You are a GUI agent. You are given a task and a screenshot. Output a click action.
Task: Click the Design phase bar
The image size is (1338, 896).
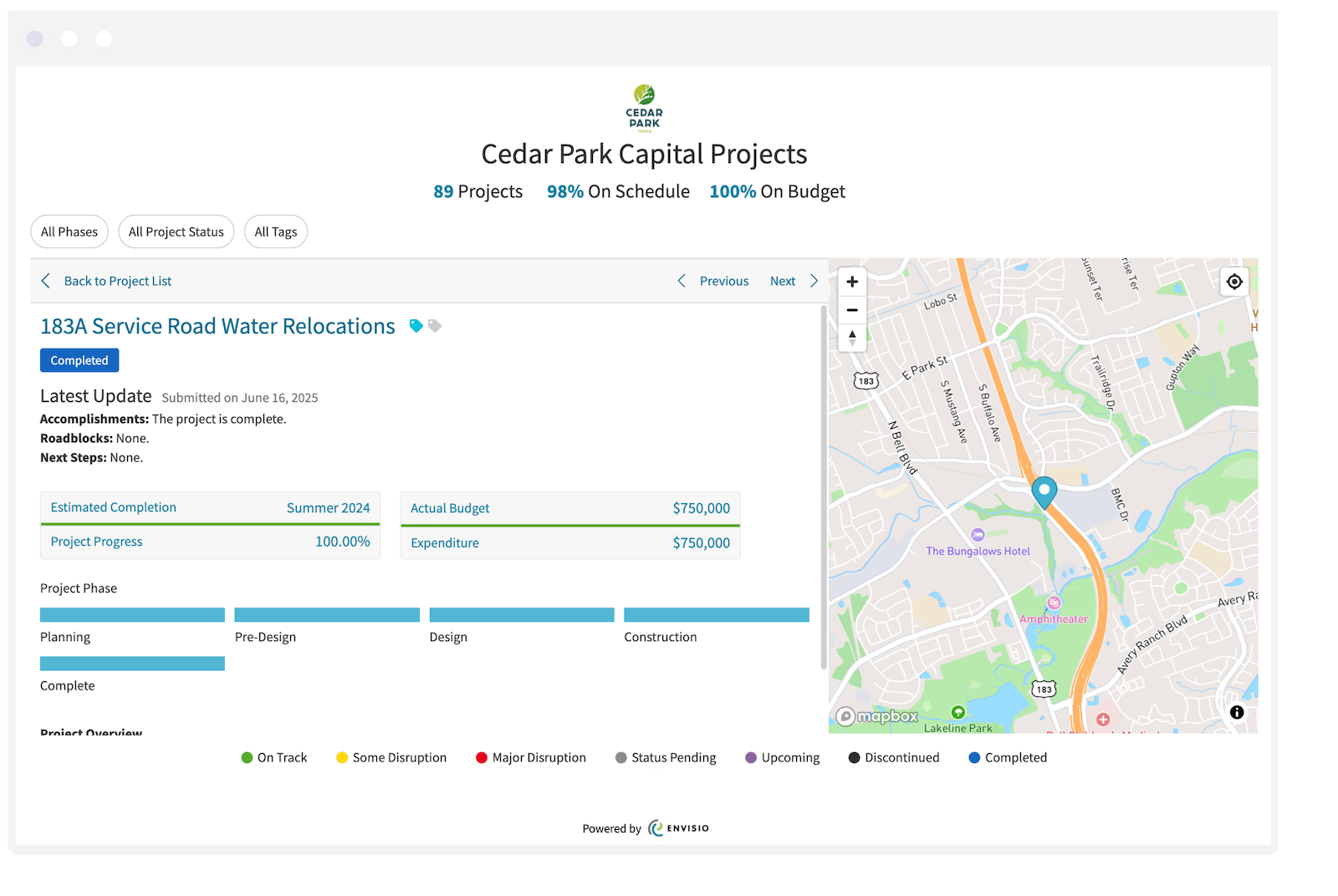522,615
